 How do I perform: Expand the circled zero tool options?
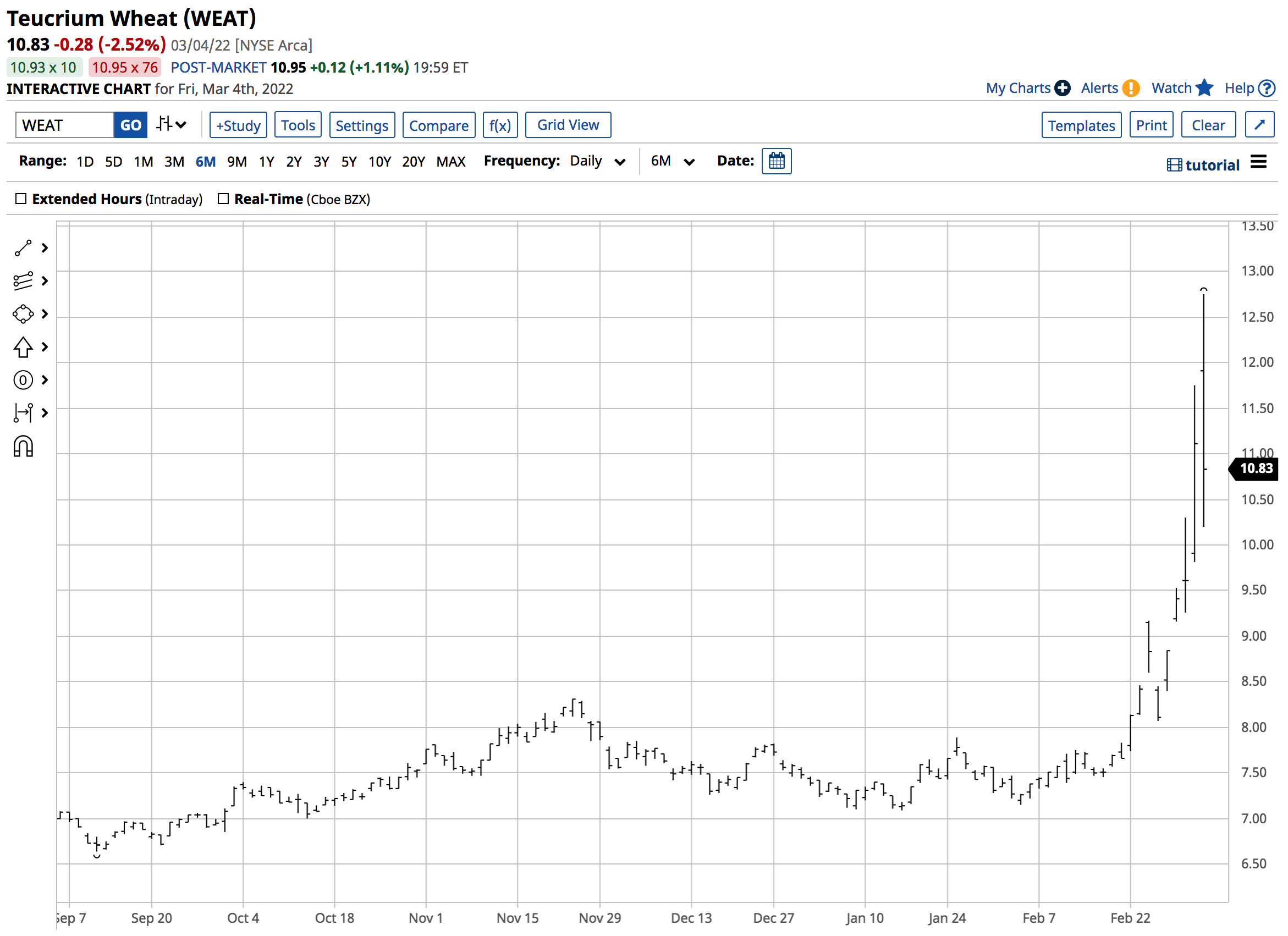45,380
